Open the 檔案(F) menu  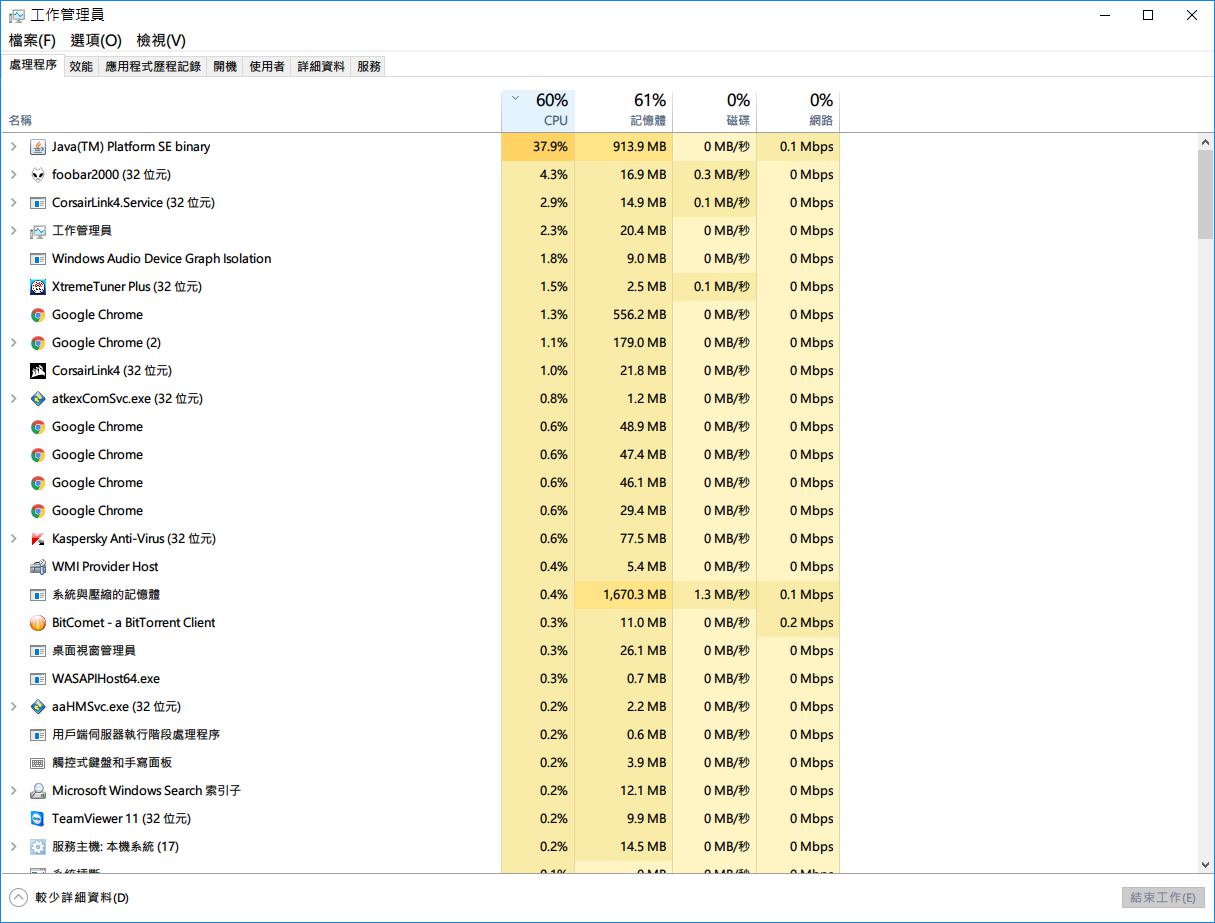(32, 40)
